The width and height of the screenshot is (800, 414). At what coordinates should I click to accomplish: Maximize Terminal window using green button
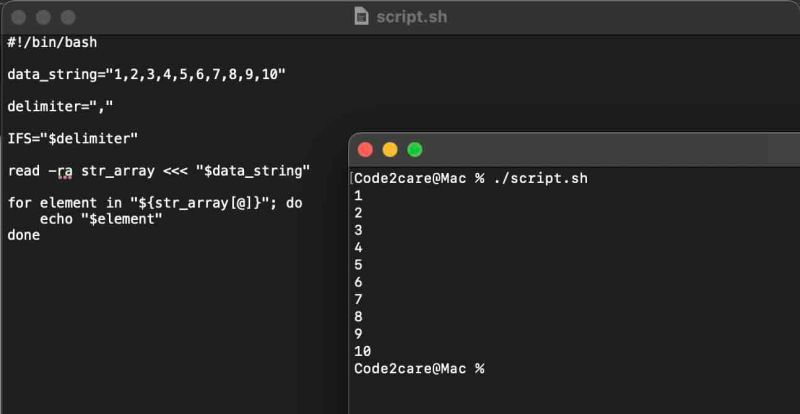(x=415, y=150)
